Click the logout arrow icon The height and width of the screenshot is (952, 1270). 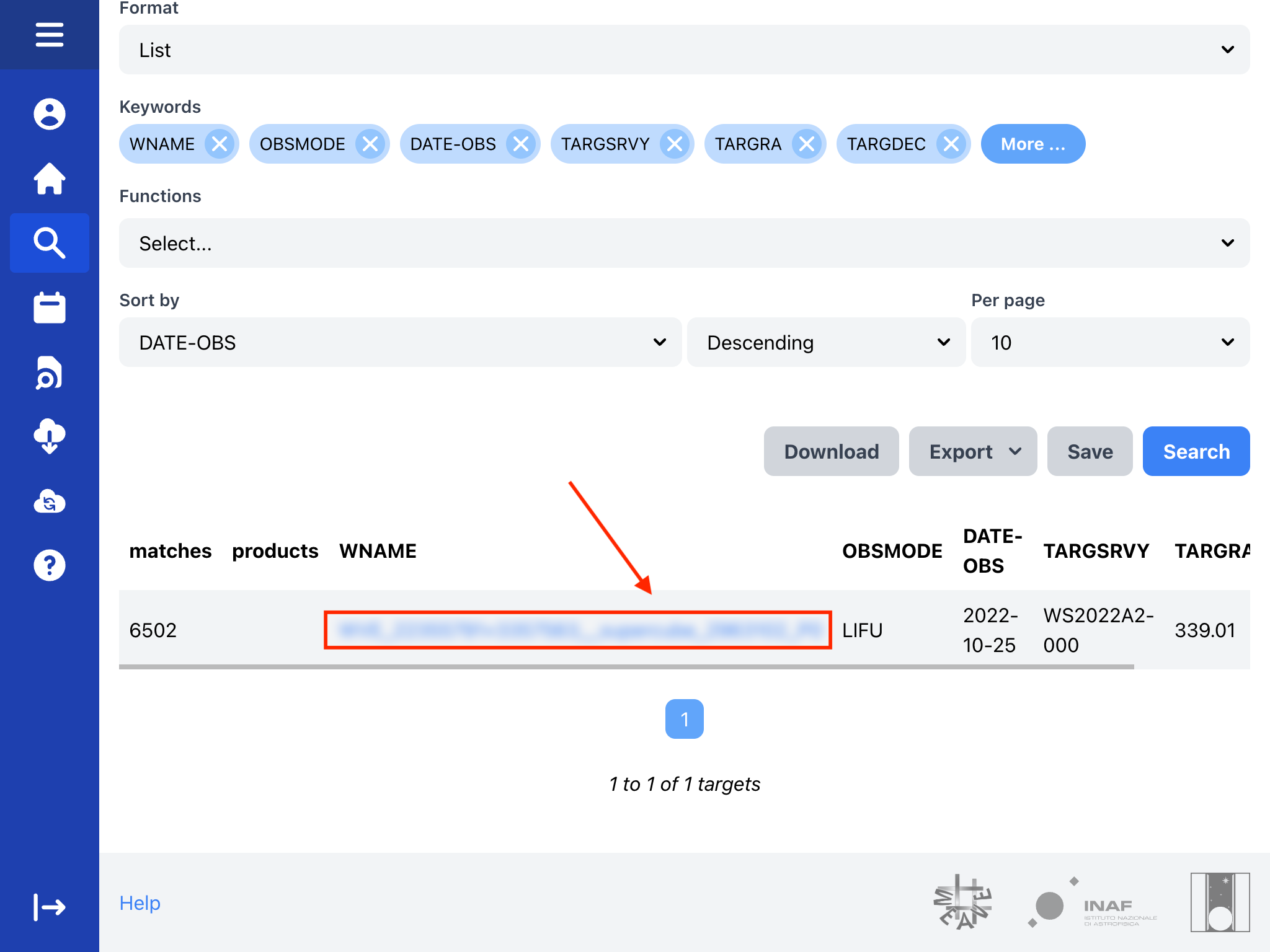[50, 907]
